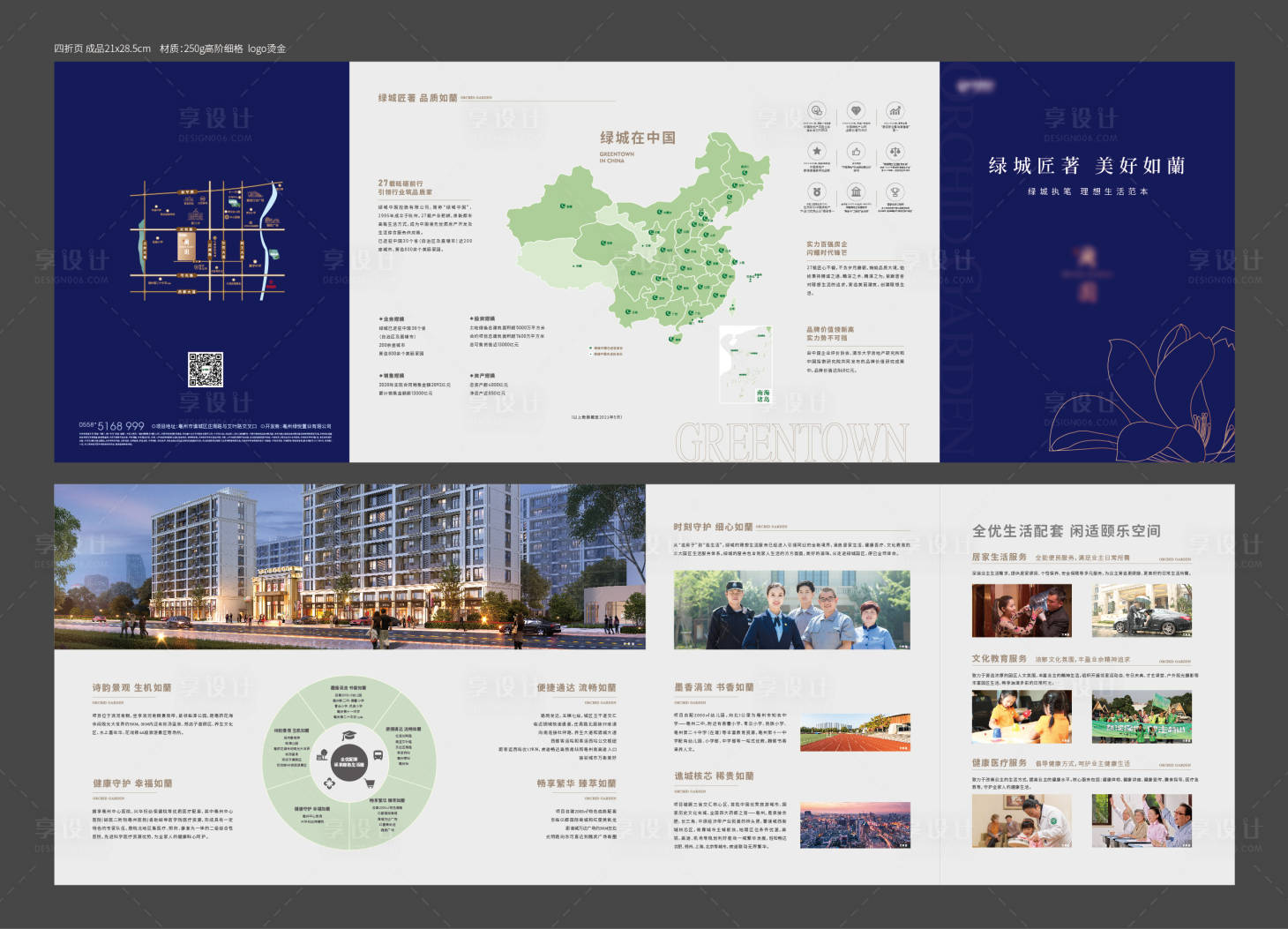Click the thumbs-up icon
The height and width of the screenshot is (929, 1288).
pos(856,151)
